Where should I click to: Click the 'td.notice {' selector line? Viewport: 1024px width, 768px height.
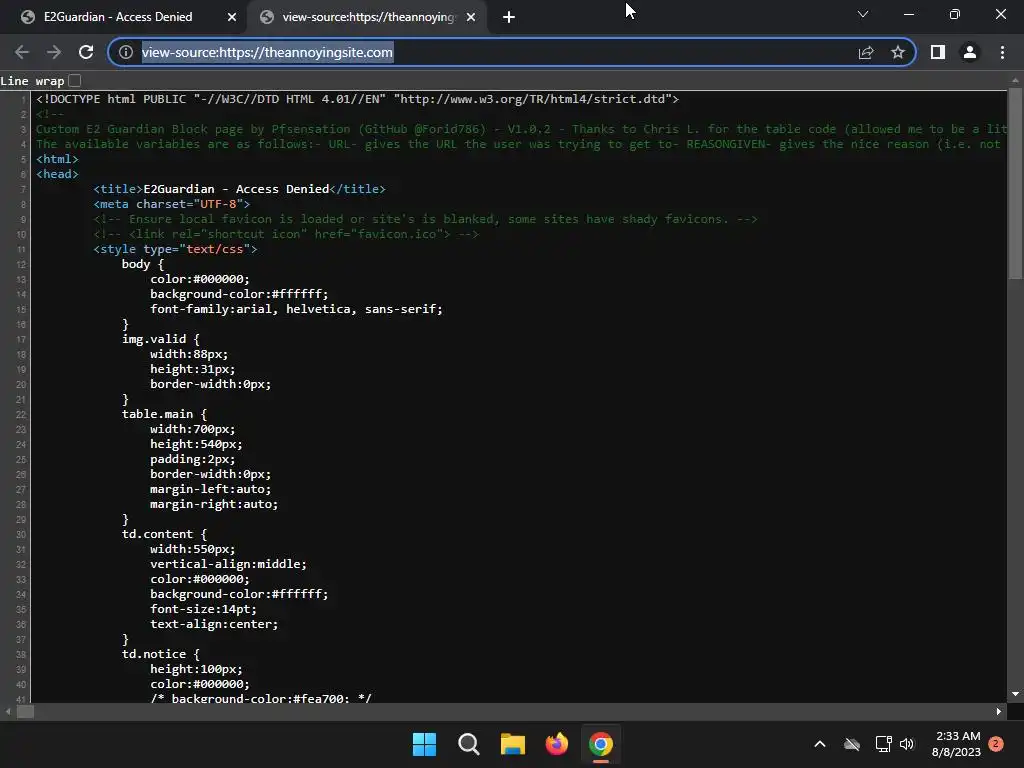[161, 654]
